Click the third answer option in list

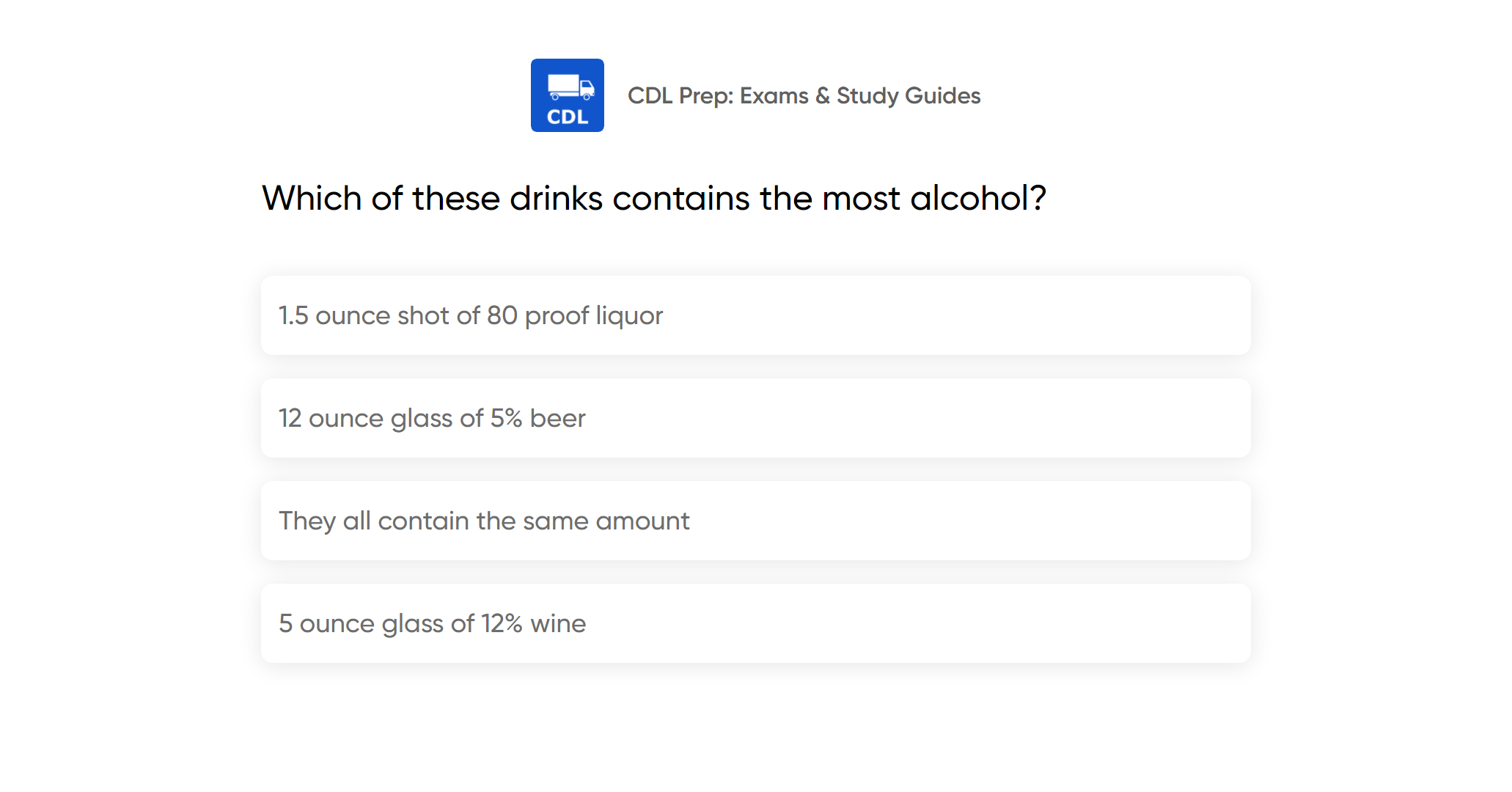[x=755, y=521]
